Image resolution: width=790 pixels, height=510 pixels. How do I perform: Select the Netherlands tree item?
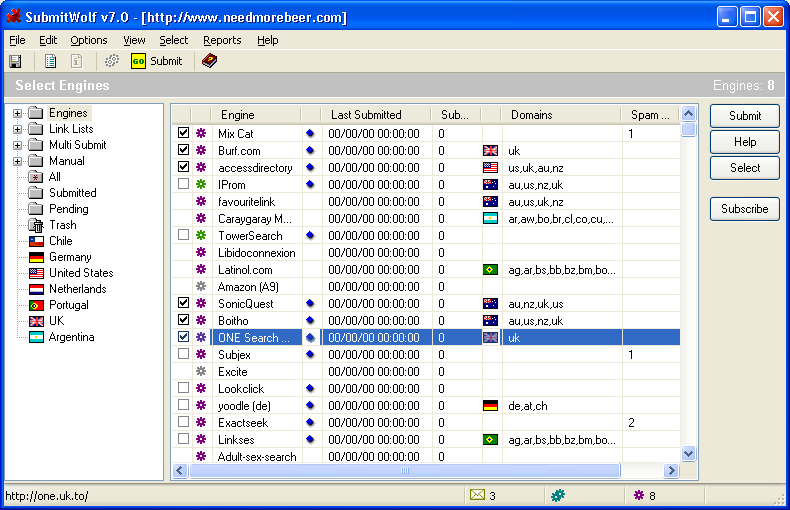68,289
